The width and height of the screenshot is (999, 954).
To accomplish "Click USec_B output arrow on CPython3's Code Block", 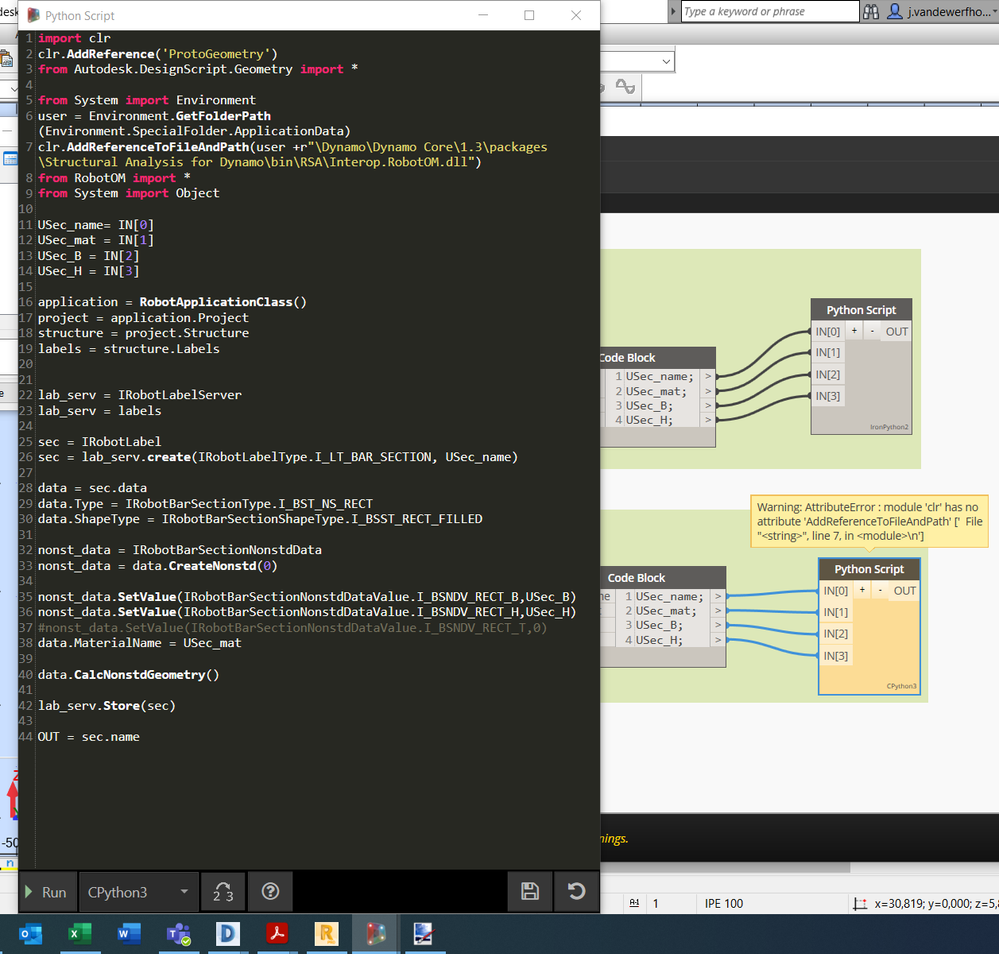I will [x=718, y=625].
